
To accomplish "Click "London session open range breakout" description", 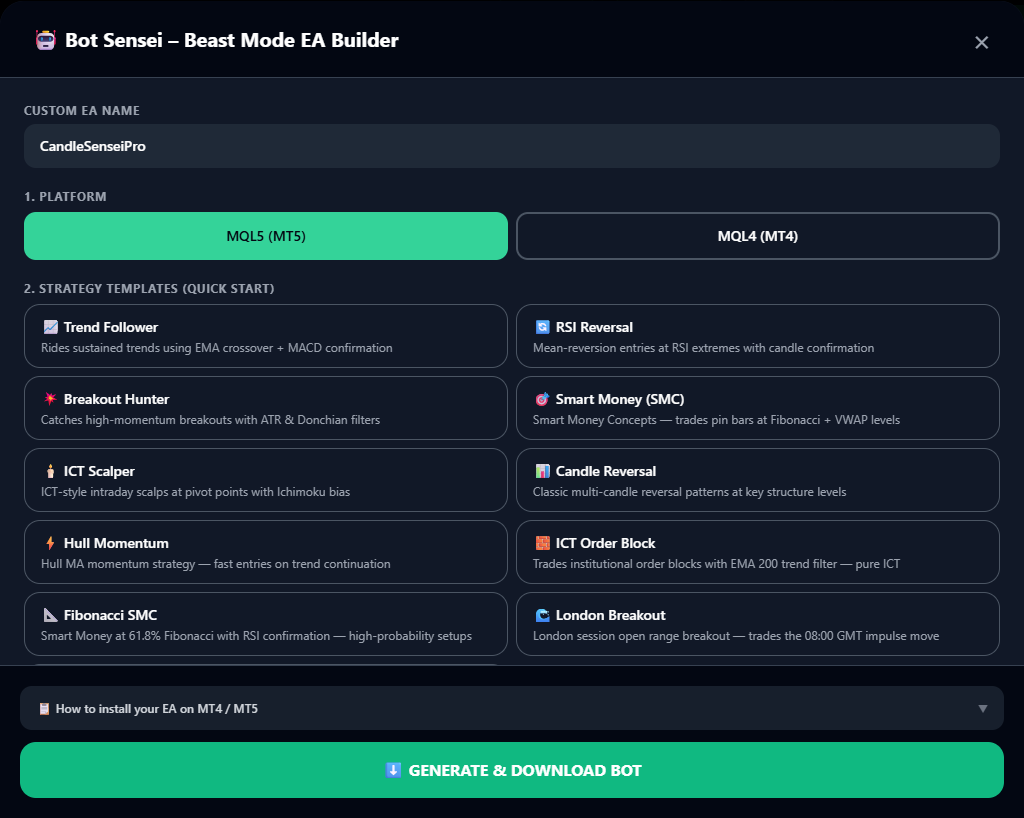I will click(x=736, y=636).
